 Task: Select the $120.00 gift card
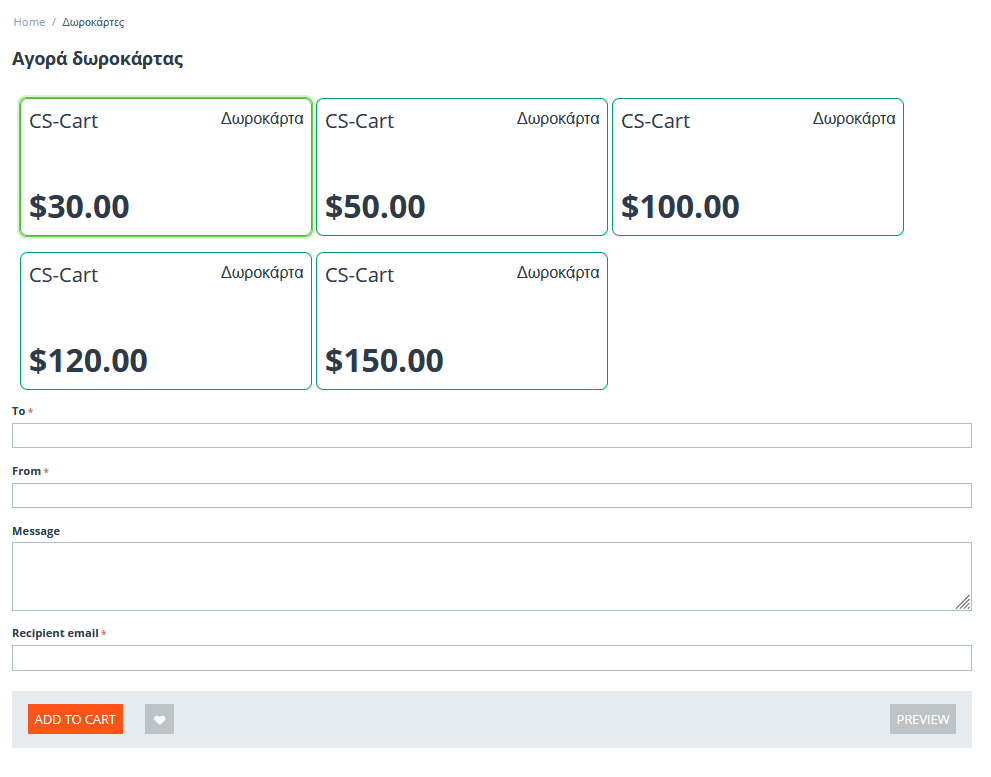click(x=166, y=321)
